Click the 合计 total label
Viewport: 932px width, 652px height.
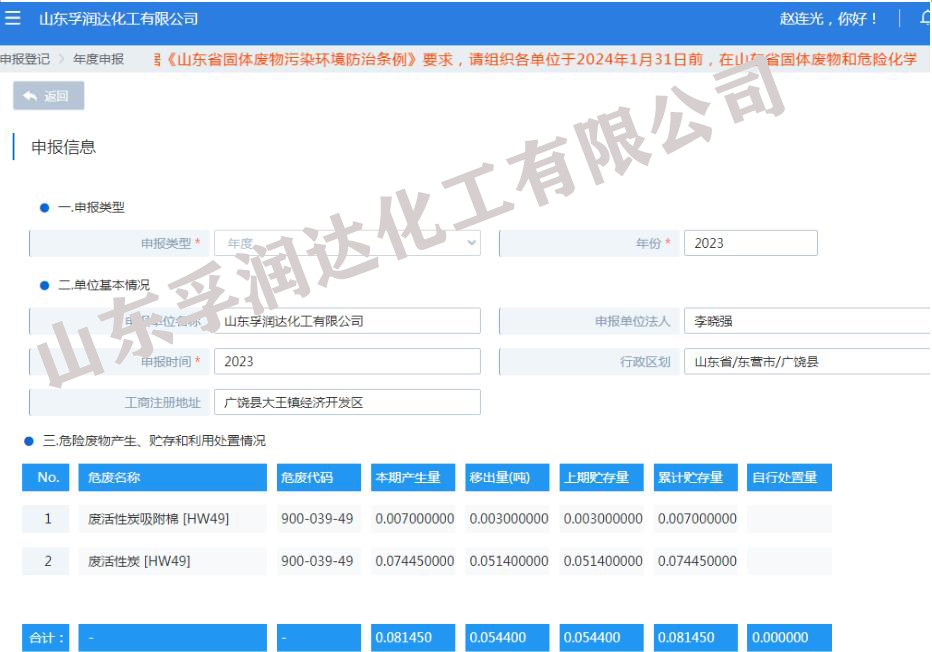coord(46,638)
